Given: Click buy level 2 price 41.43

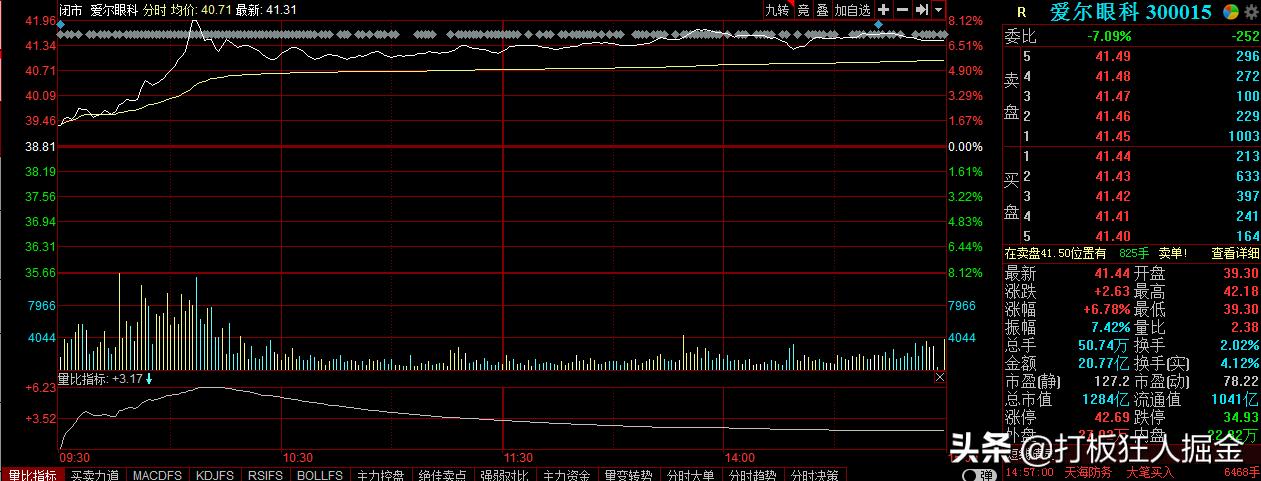Looking at the screenshot, I should (x=1112, y=176).
